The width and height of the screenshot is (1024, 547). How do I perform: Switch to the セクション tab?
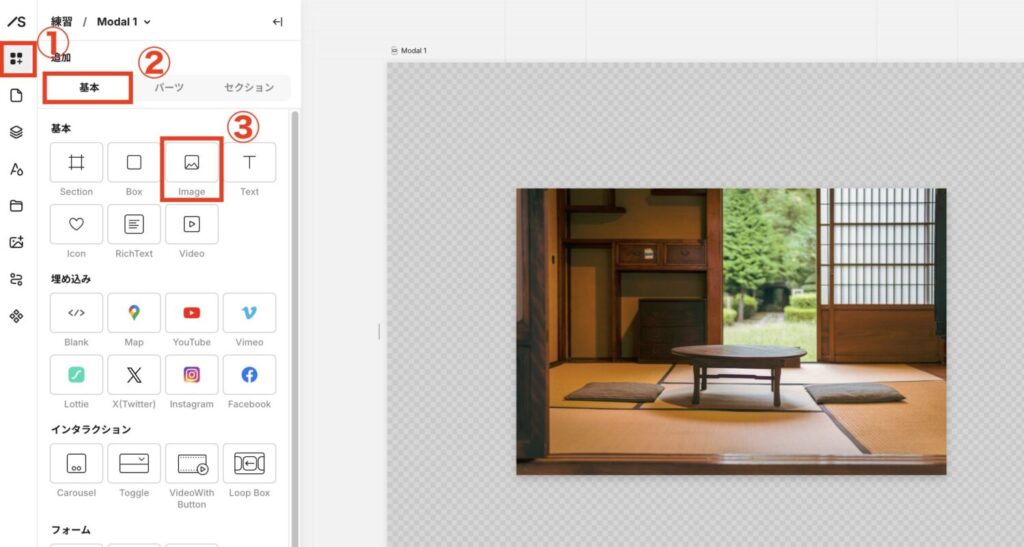click(248, 88)
